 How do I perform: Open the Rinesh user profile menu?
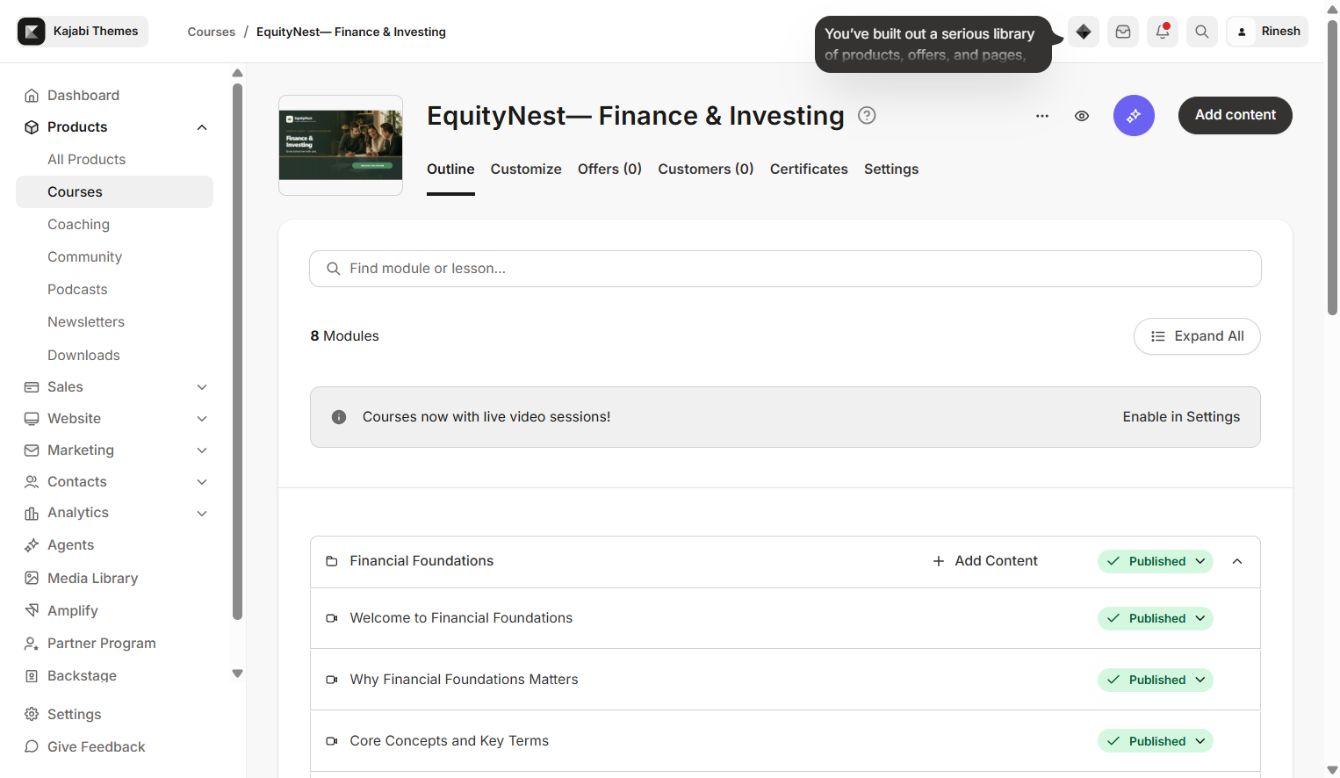1267,32
